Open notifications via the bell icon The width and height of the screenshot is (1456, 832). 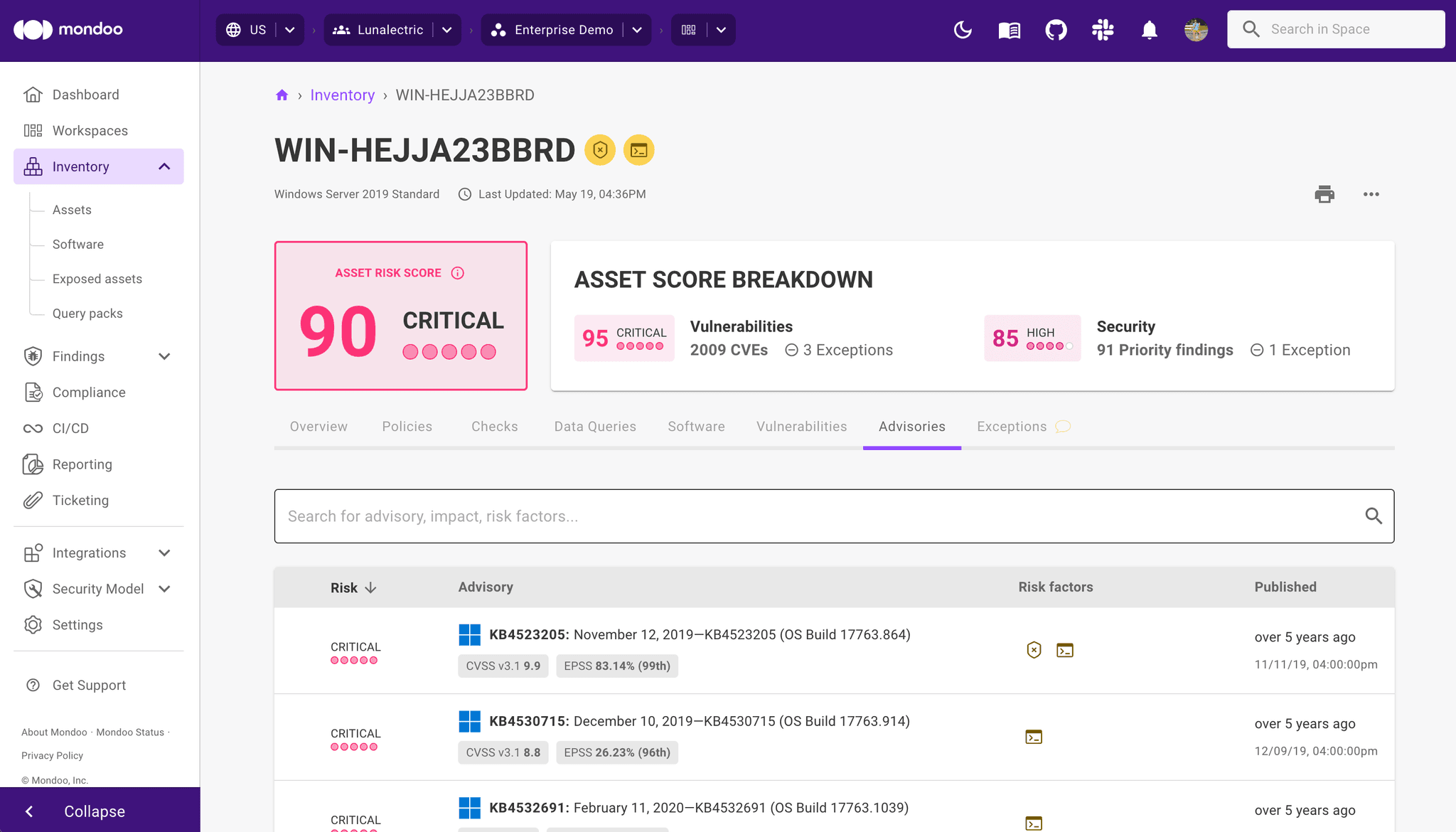click(x=1149, y=30)
